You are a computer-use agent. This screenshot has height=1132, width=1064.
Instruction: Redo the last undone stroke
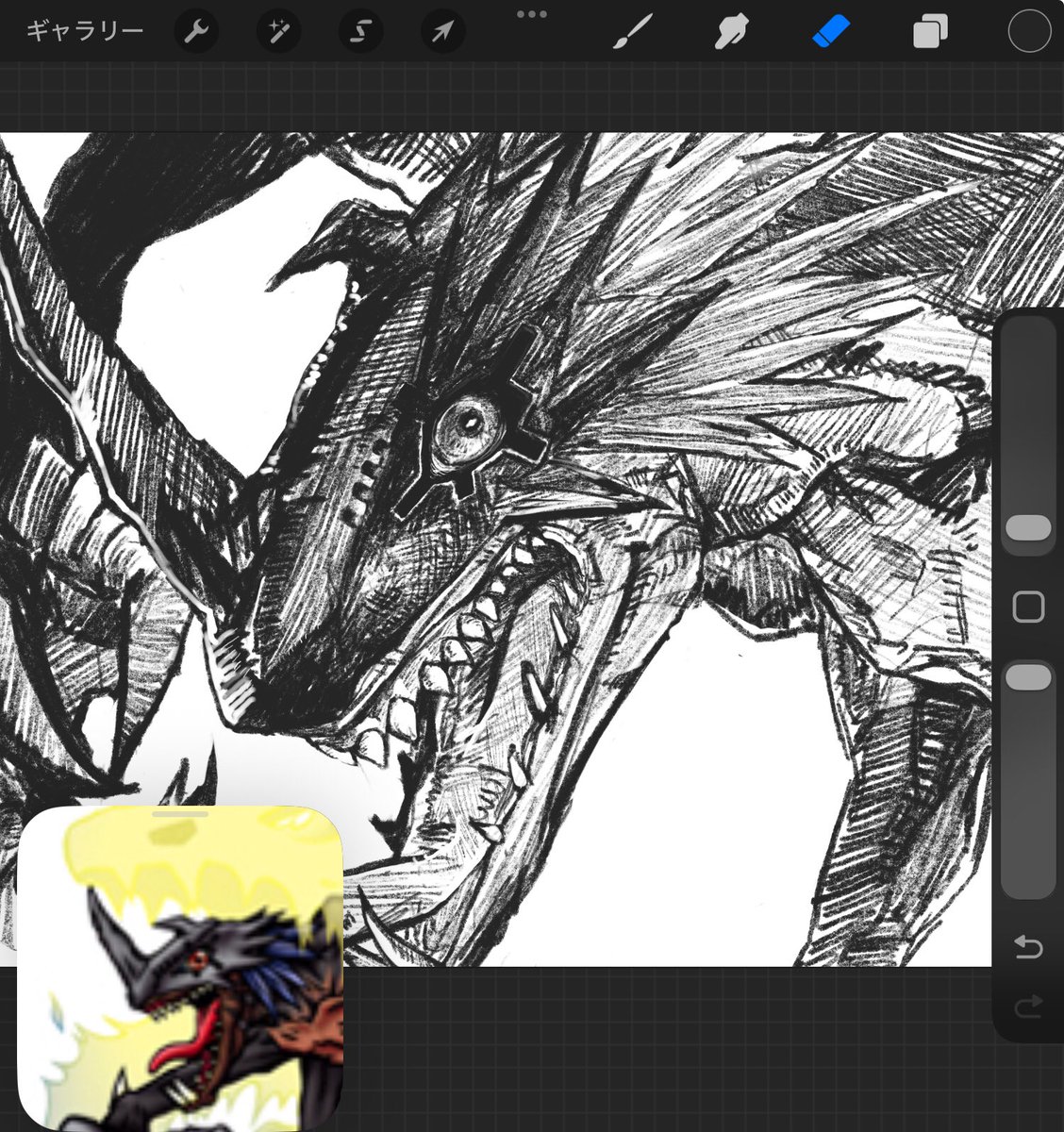click(1028, 1007)
